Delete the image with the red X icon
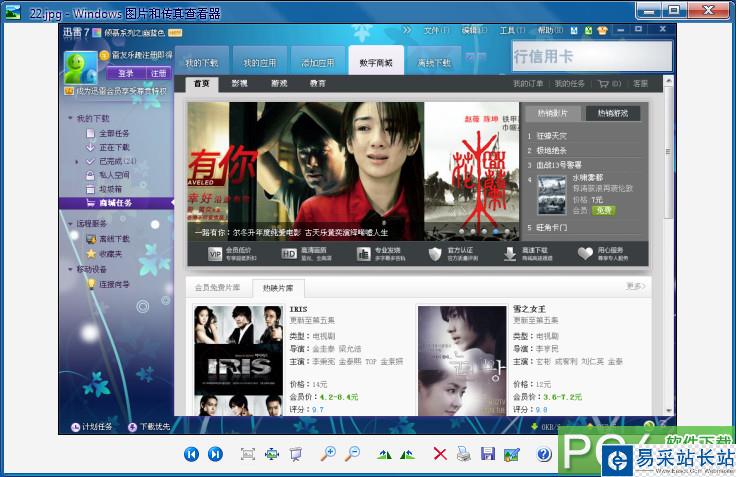Viewport: 736px width, 477px height. (x=440, y=454)
